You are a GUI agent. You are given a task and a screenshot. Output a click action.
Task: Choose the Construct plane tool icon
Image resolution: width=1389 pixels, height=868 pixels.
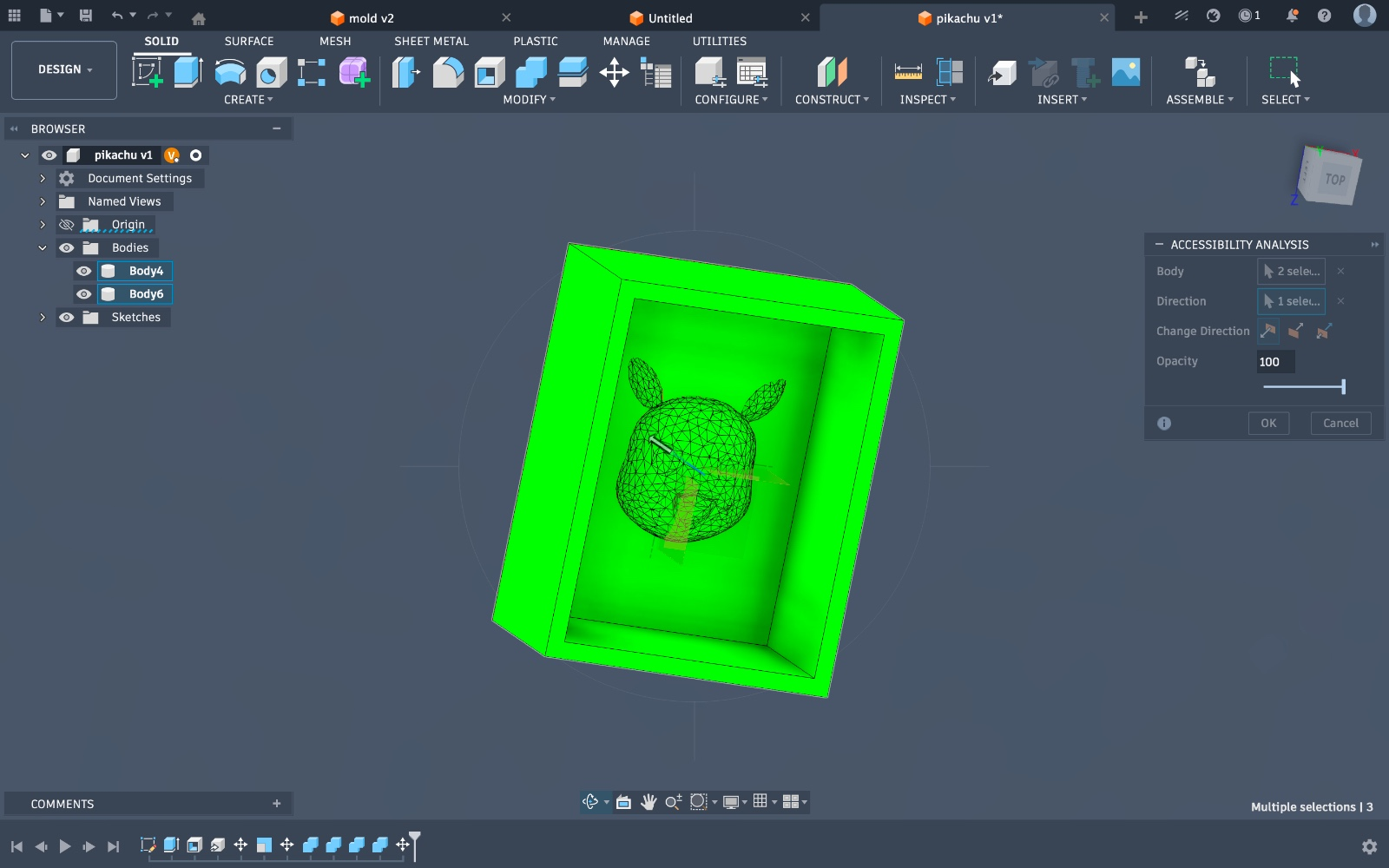coord(832,72)
